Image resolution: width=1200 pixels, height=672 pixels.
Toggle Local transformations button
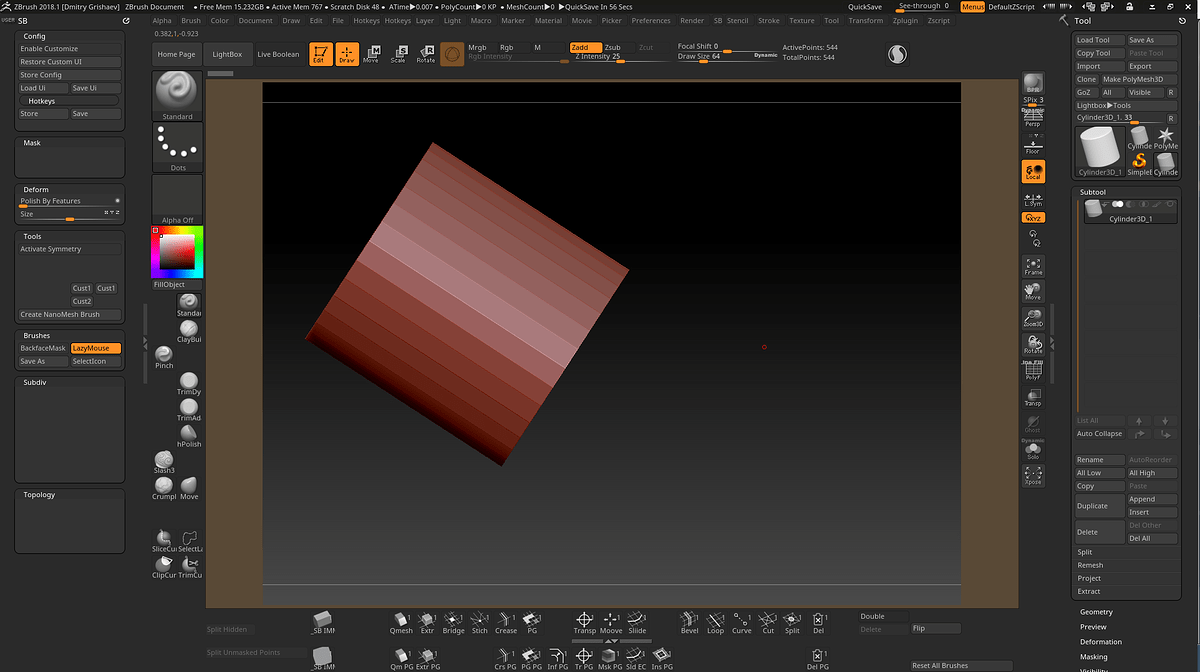1033,172
